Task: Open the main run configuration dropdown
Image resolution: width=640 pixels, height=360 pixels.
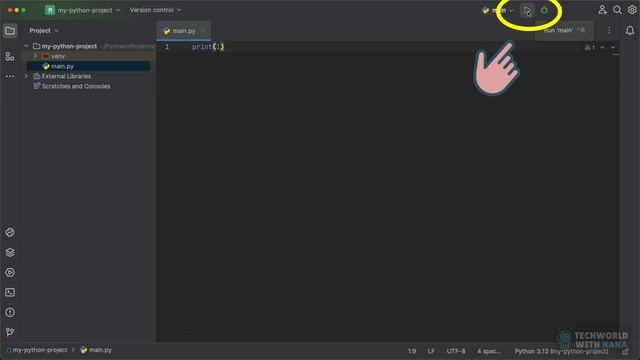Action: click(498, 11)
